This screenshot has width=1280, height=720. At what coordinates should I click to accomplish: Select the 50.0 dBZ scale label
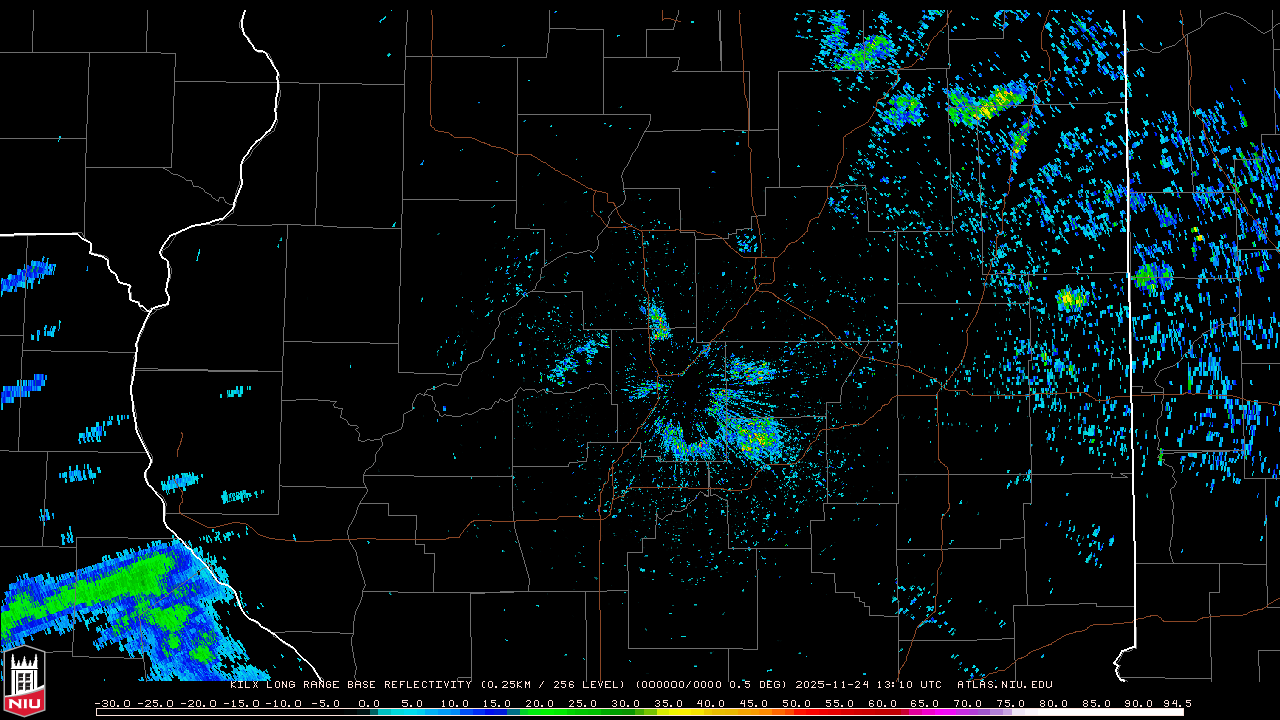tap(796, 703)
